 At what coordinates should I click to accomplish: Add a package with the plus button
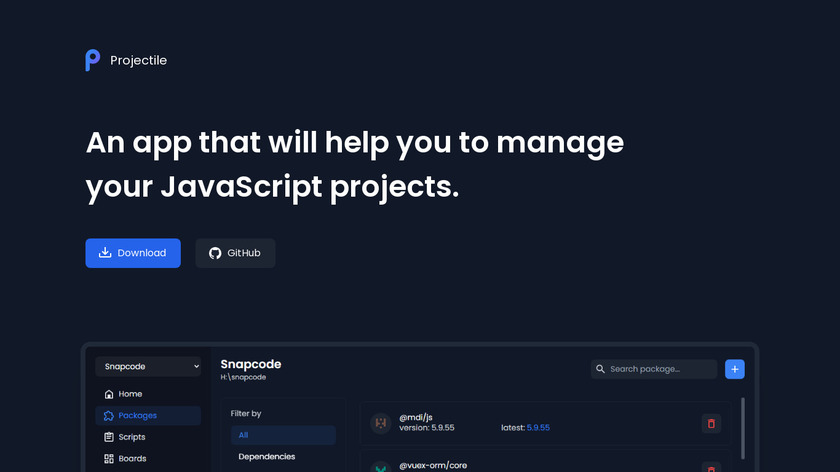coord(734,369)
